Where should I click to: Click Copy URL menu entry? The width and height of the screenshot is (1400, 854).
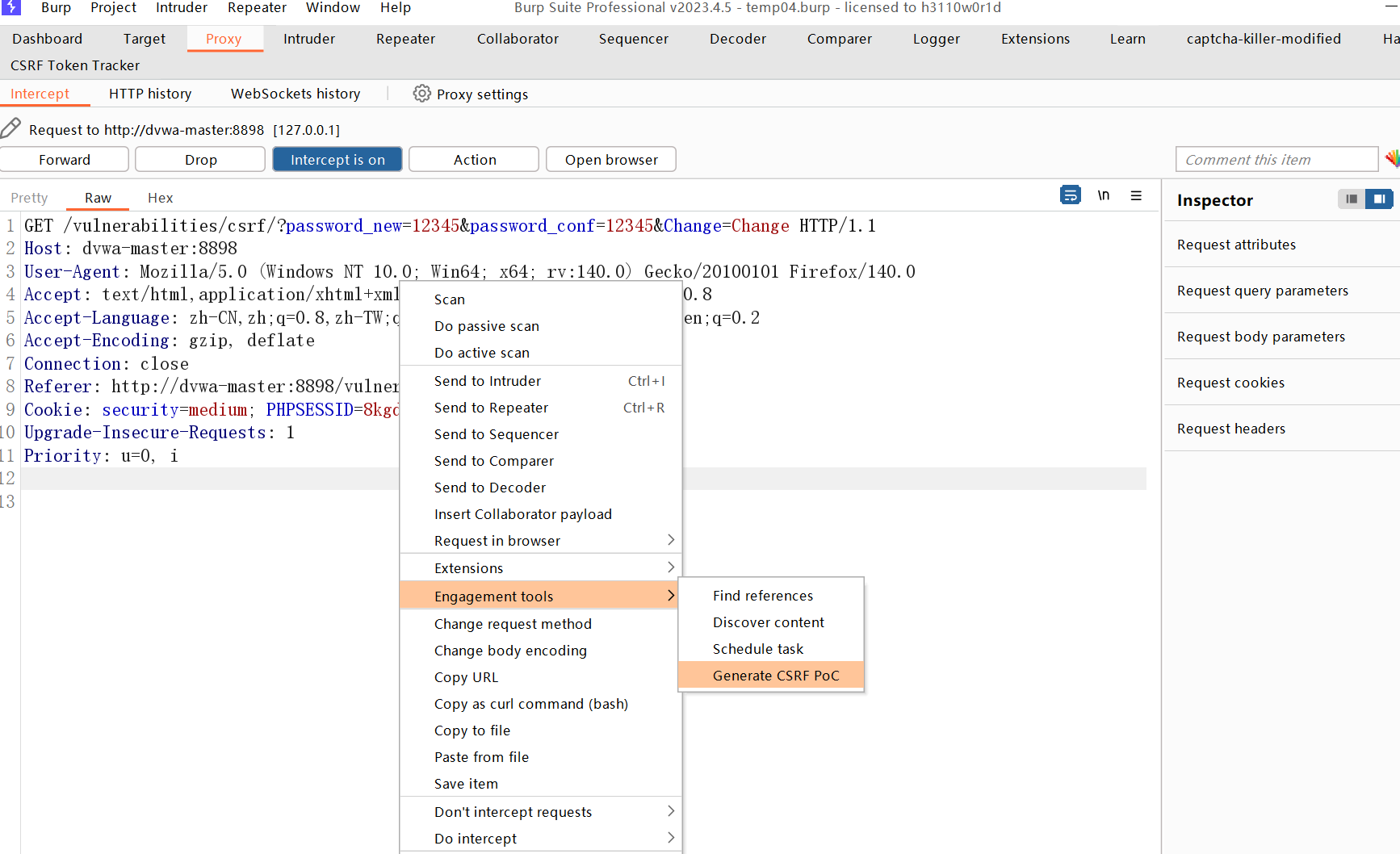(x=541, y=677)
